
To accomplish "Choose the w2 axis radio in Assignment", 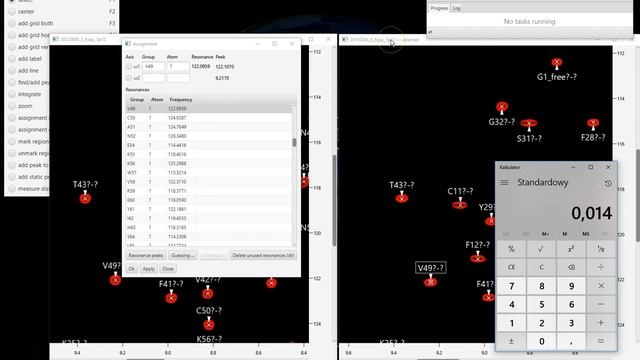I will tap(129, 78).
